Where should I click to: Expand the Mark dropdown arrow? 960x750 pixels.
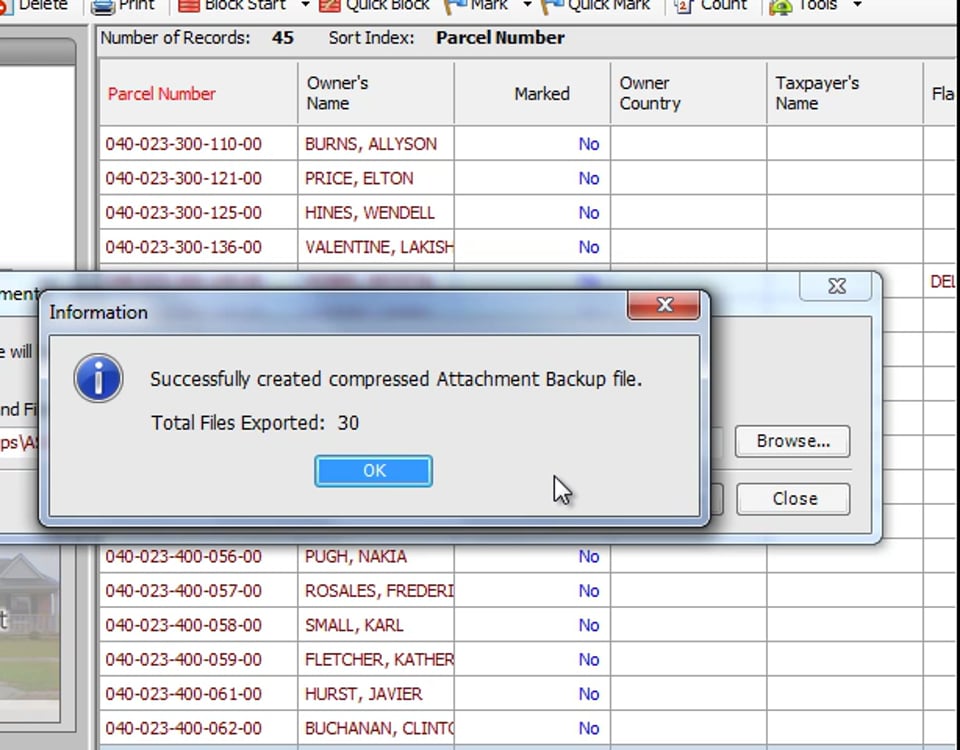[528, 6]
